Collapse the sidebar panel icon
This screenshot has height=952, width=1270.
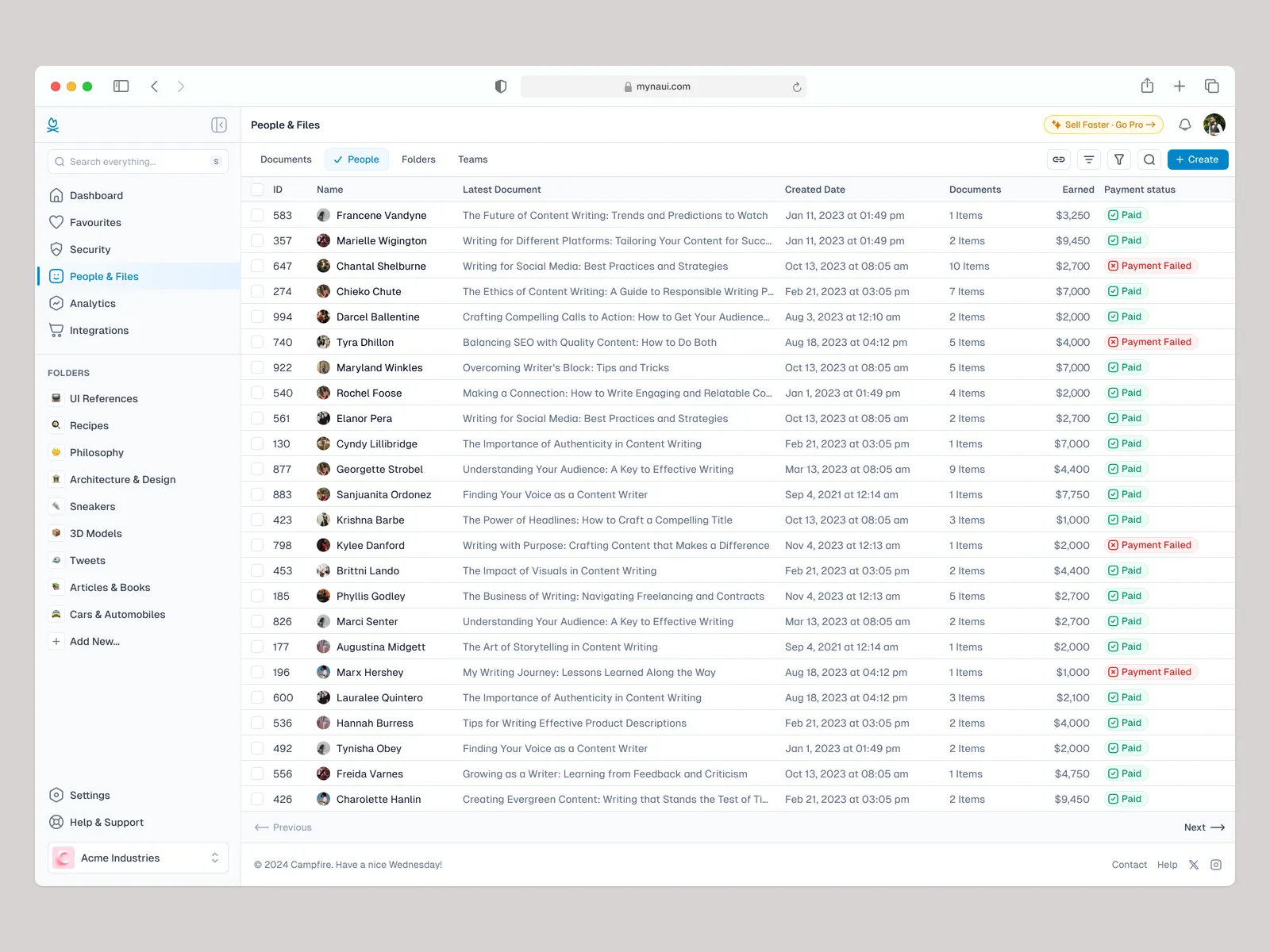[219, 125]
